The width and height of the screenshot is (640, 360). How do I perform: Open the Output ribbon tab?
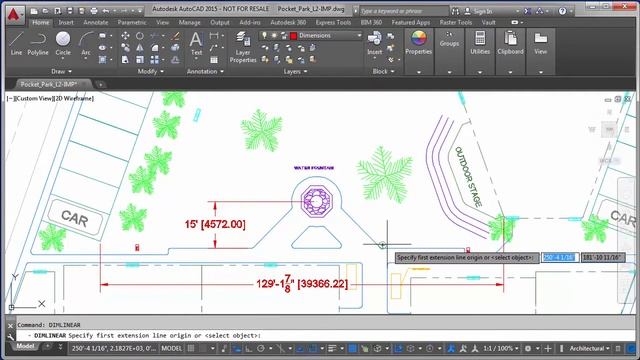click(x=220, y=22)
